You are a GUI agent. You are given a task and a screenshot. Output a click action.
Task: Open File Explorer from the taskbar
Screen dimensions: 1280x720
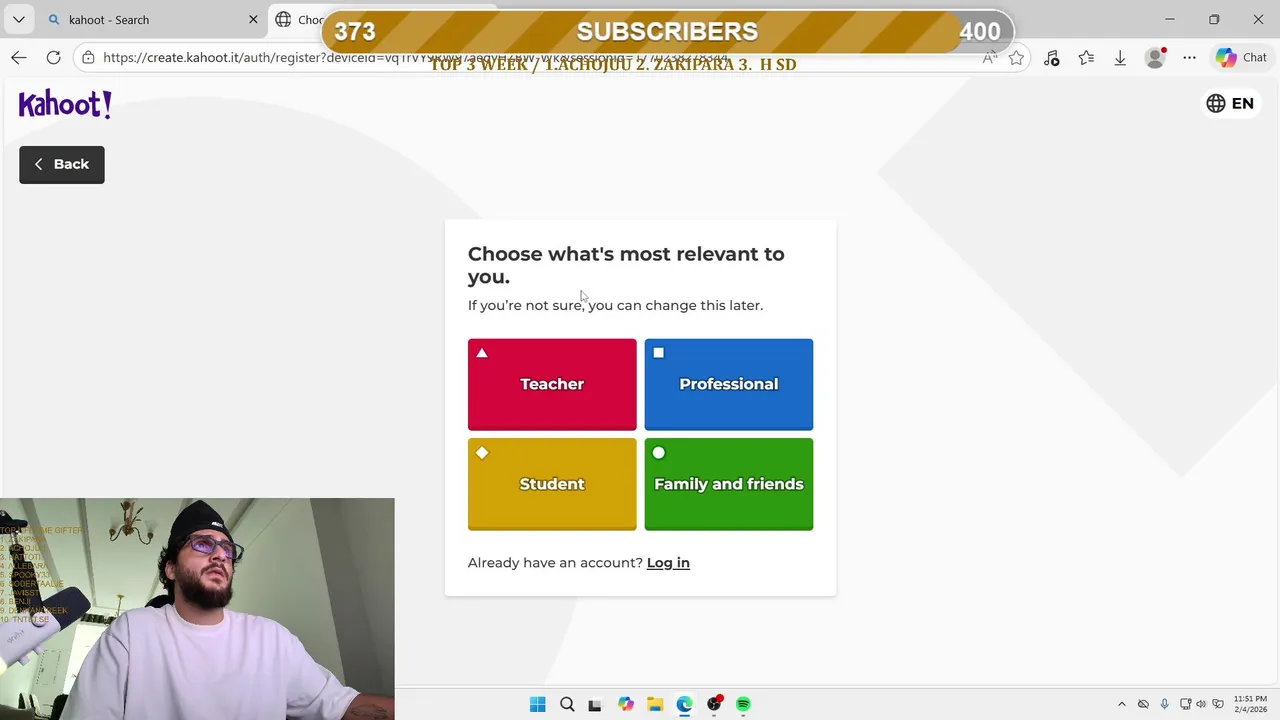(x=654, y=704)
